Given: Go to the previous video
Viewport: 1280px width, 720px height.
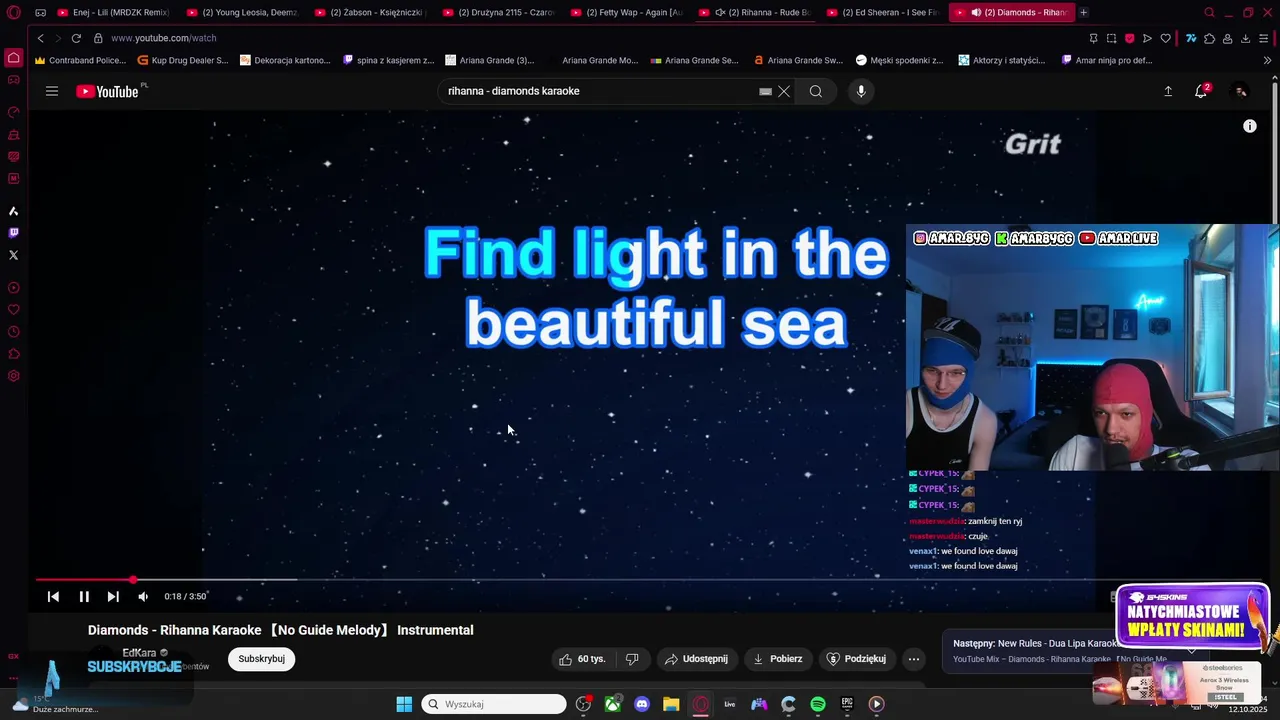Looking at the screenshot, I should point(53,597).
